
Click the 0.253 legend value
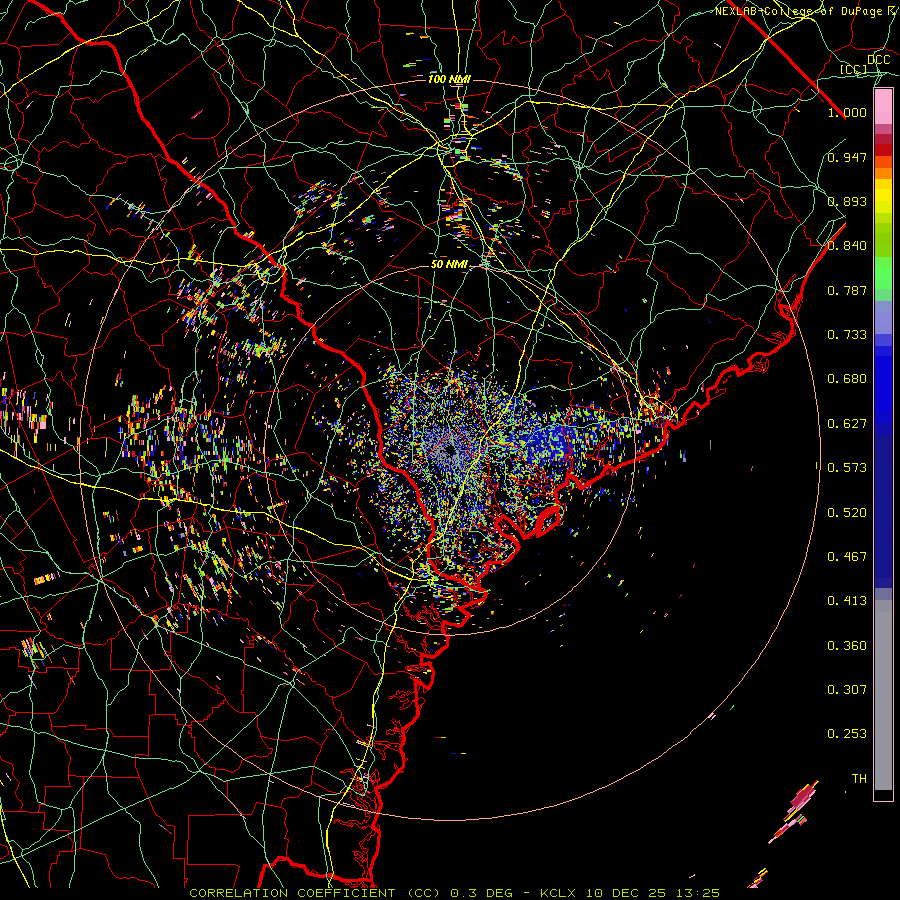click(847, 734)
